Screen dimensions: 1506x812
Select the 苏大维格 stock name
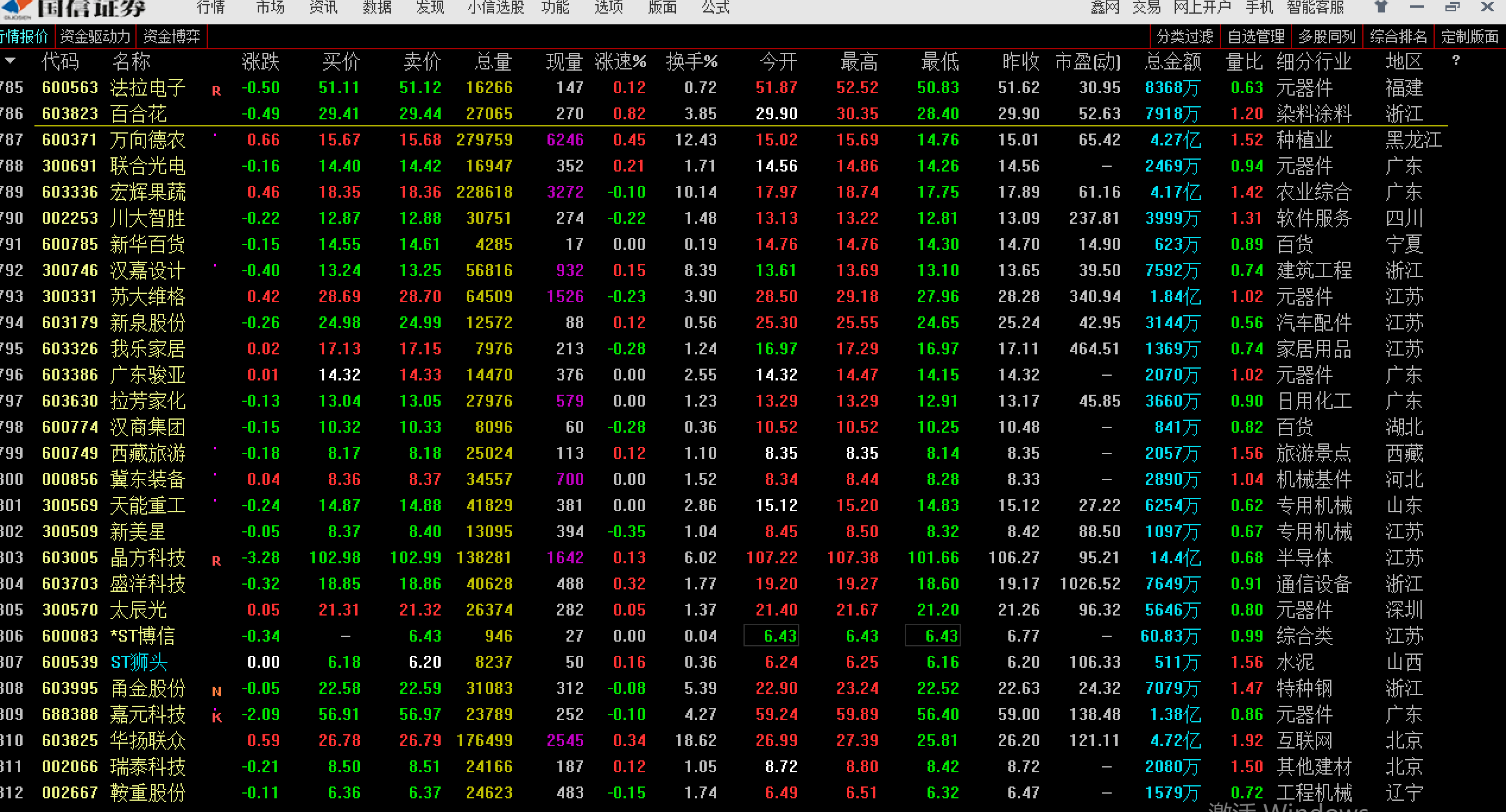[148, 296]
